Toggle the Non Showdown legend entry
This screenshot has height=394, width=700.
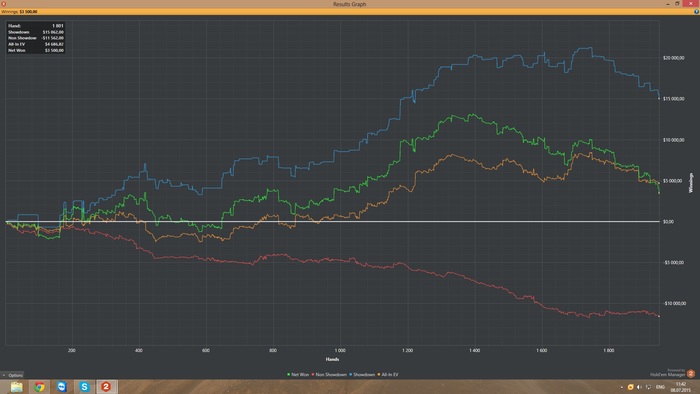[x=329, y=375]
